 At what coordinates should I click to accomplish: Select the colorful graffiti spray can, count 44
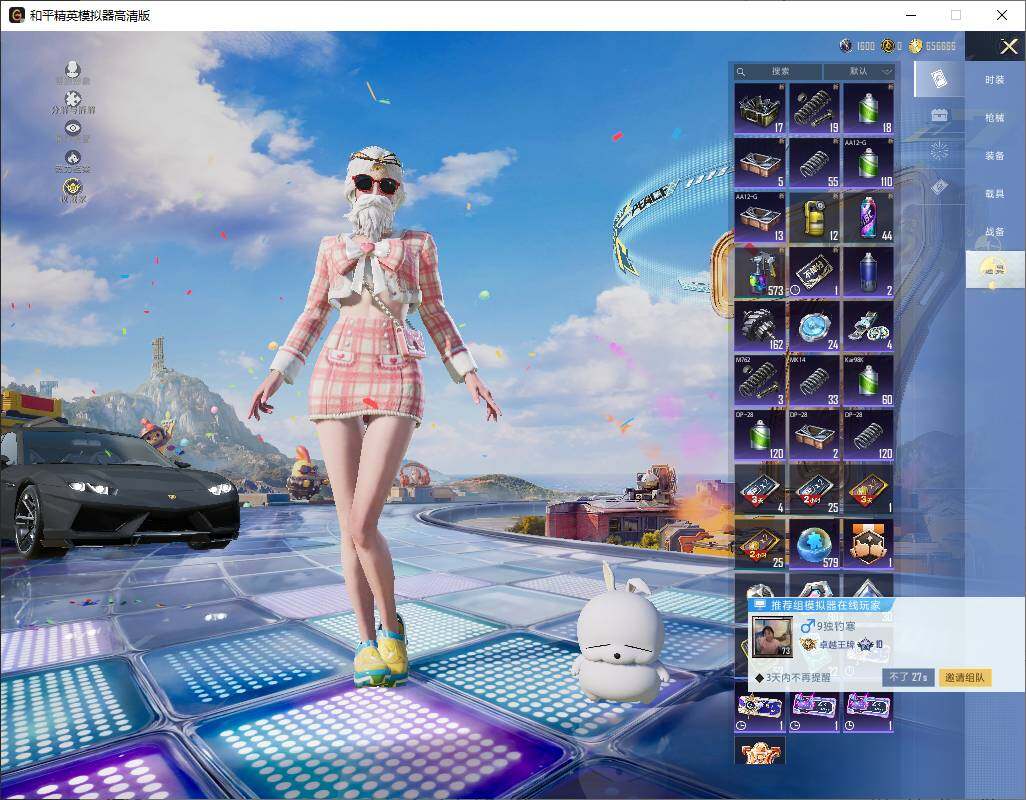coord(868,217)
